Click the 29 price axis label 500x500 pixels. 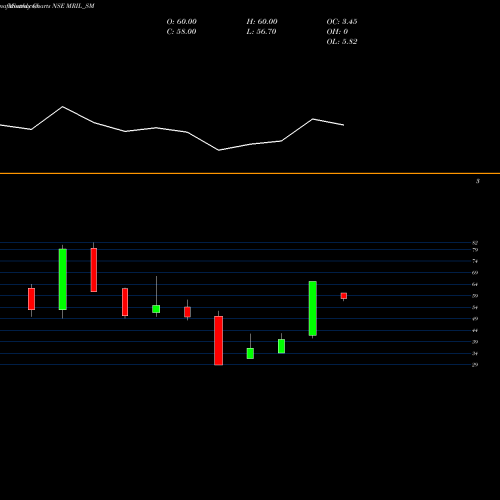(475, 365)
